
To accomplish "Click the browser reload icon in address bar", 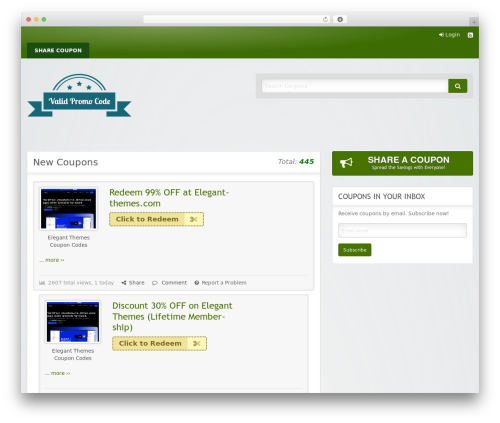I will point(325,19).
